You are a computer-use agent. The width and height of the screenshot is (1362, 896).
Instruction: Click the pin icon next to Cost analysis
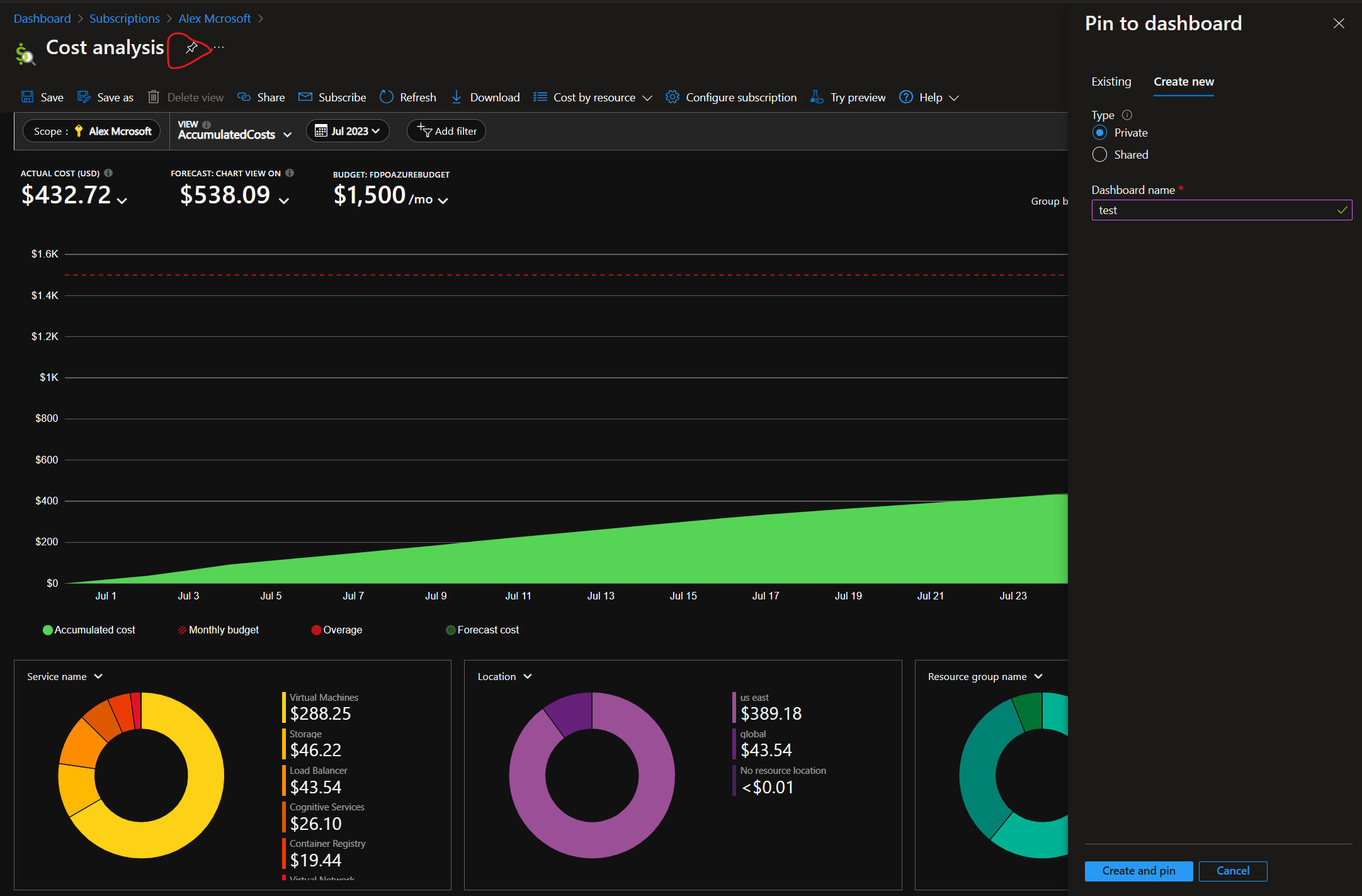coord(191,48)
